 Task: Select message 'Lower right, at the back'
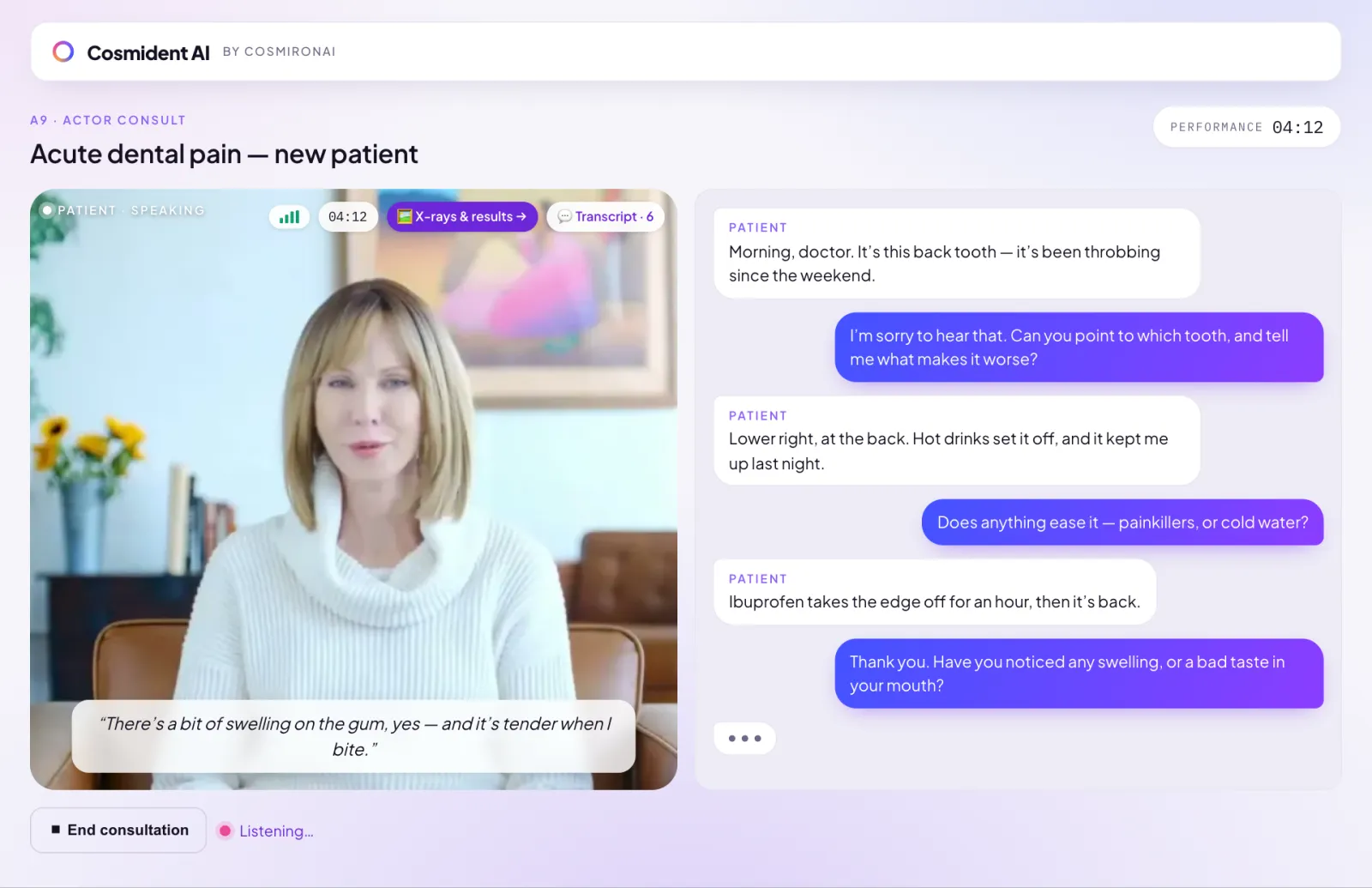(x=956, y=440)
